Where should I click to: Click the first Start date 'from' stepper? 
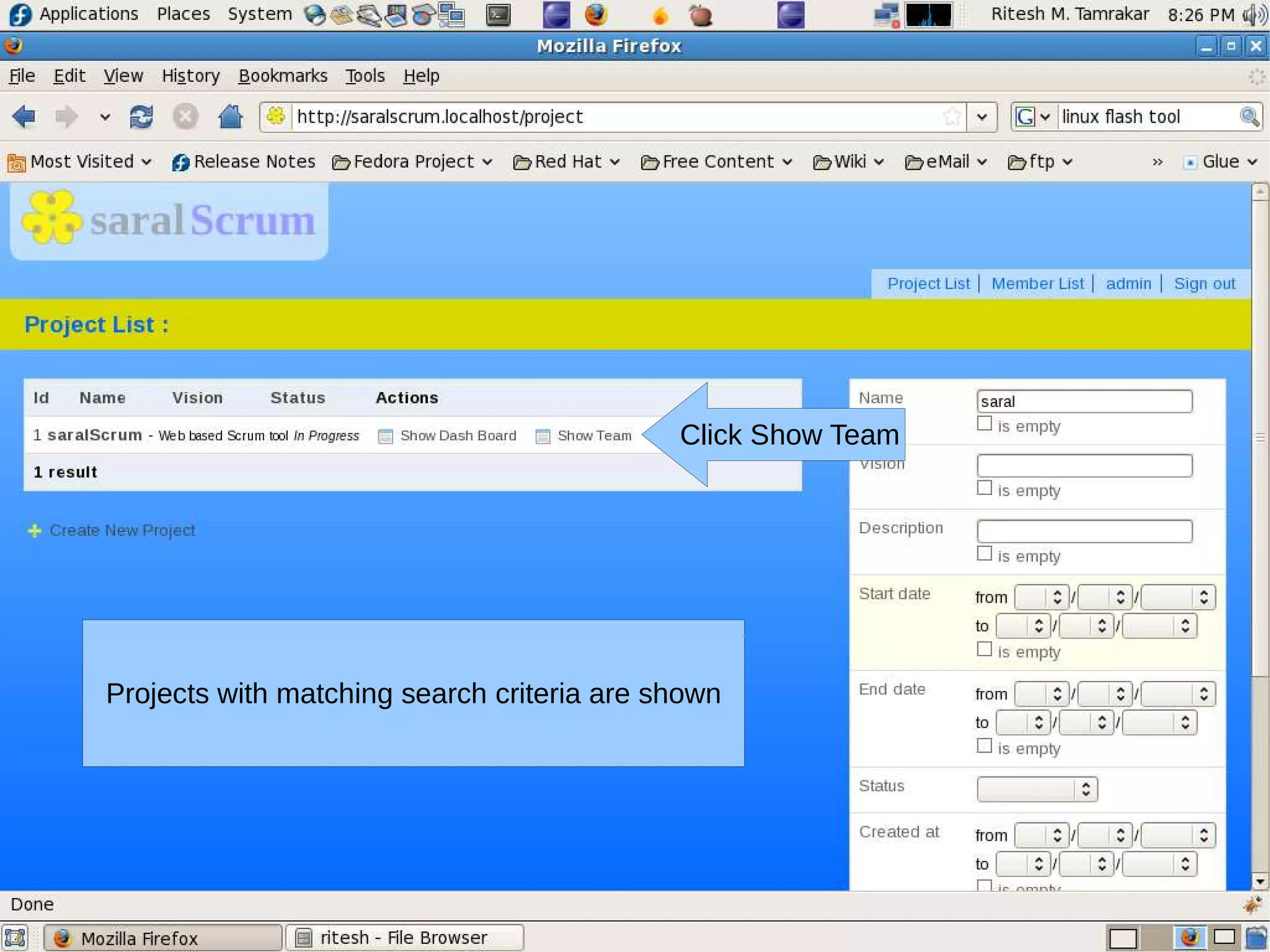pyautogui.click(x=1041, y=597)
